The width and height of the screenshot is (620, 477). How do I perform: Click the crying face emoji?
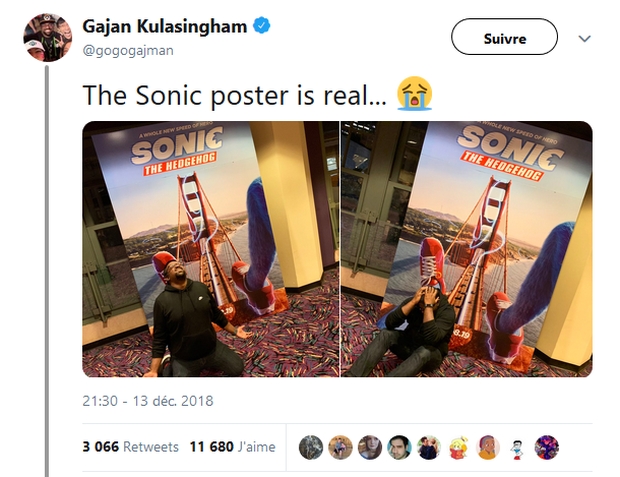point(414,96)
